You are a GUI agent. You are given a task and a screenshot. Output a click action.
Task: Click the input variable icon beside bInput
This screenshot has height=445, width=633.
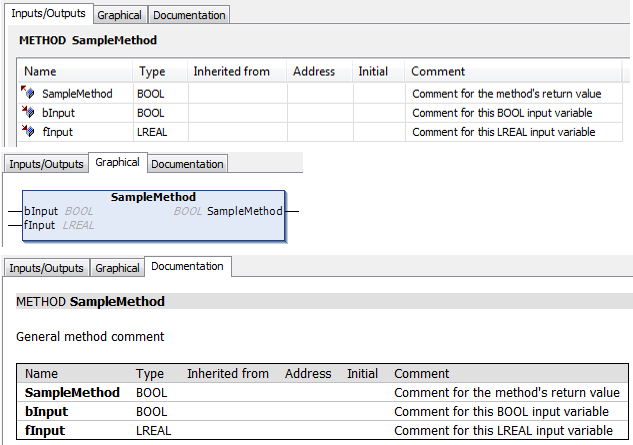point(28,111)
